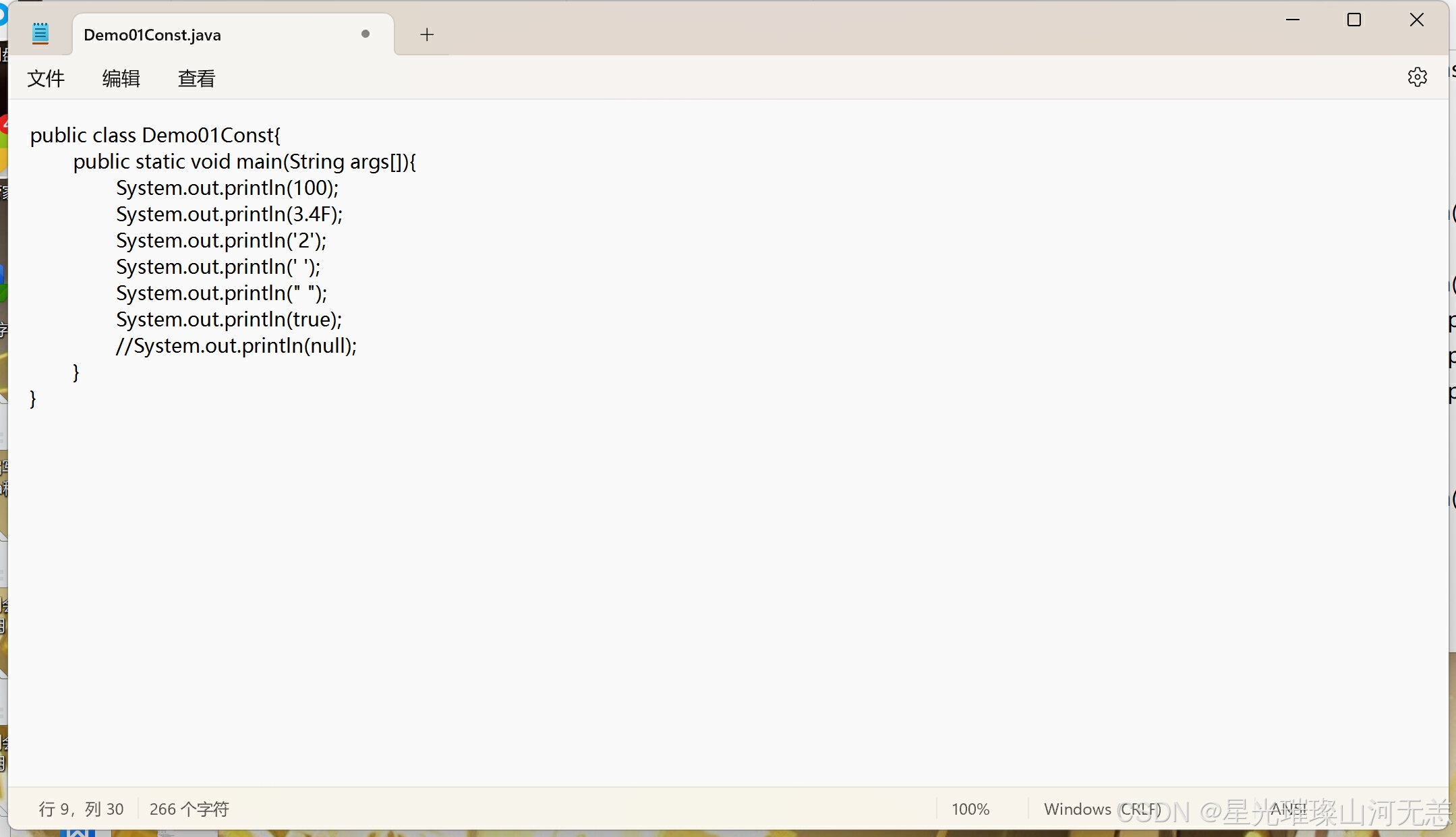
Task: Click on the class declaration line
Action: coord(155,136)
